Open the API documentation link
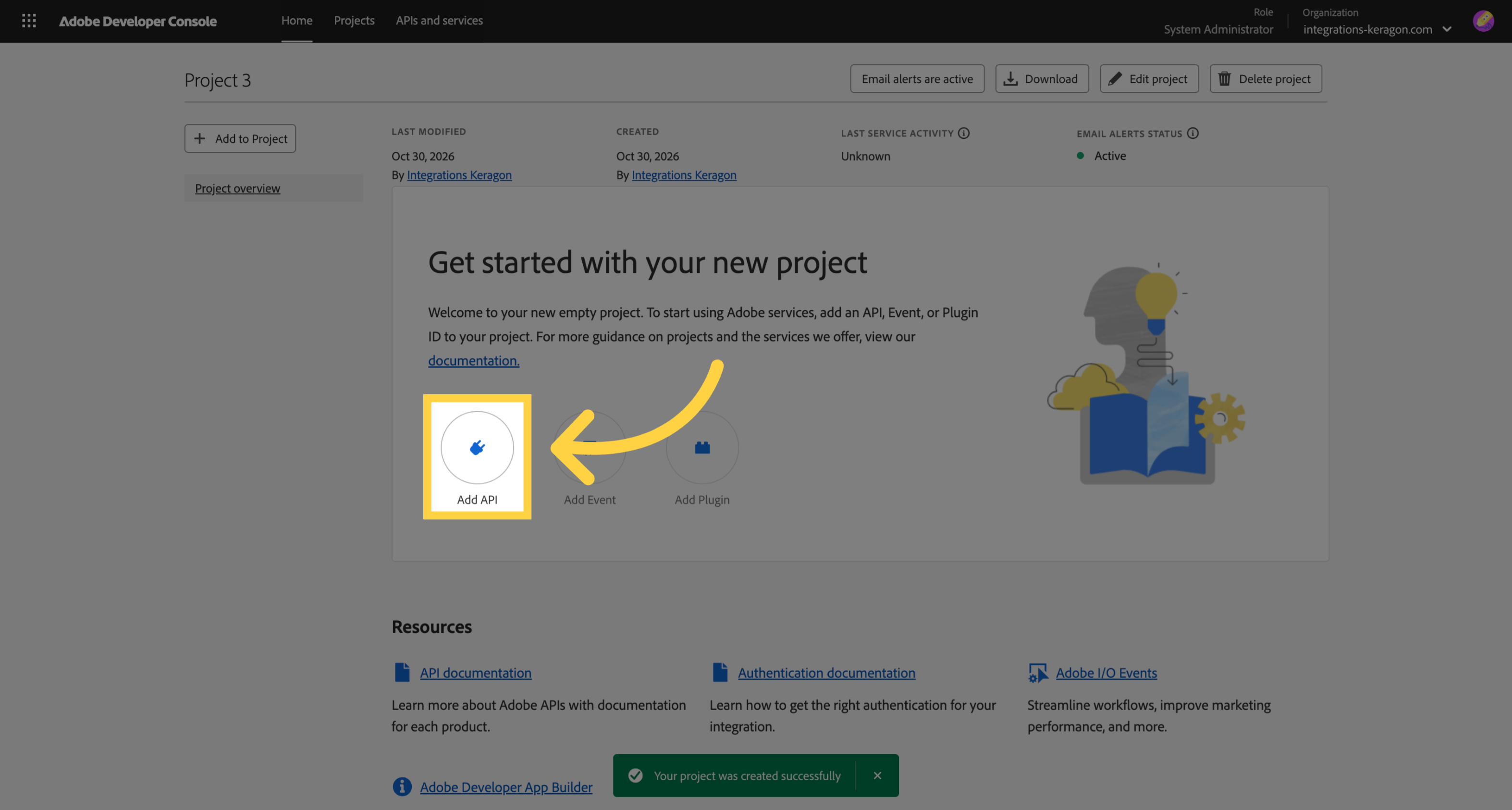The image size is (1512, 810). tap(476, 673)
